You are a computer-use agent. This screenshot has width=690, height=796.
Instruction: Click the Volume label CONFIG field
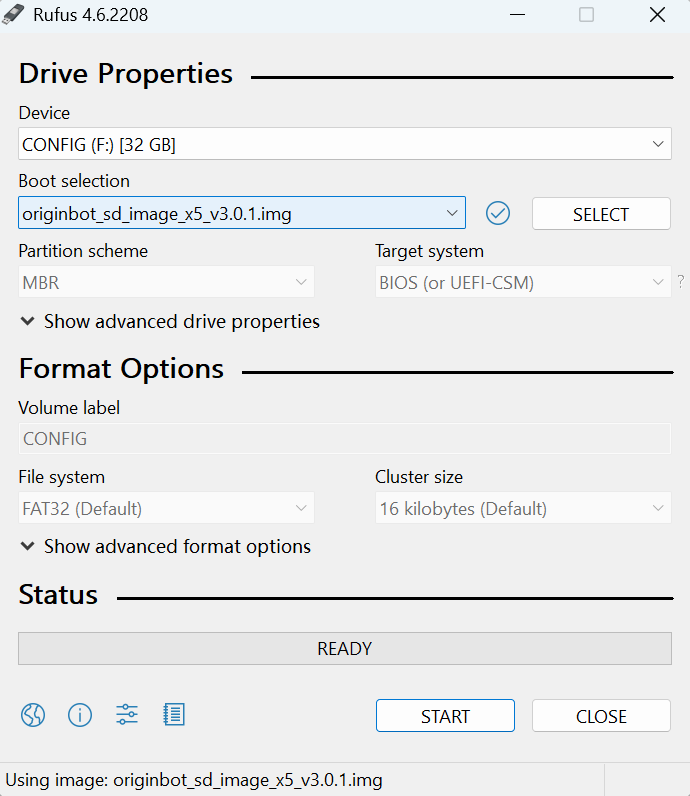(345, 439)
